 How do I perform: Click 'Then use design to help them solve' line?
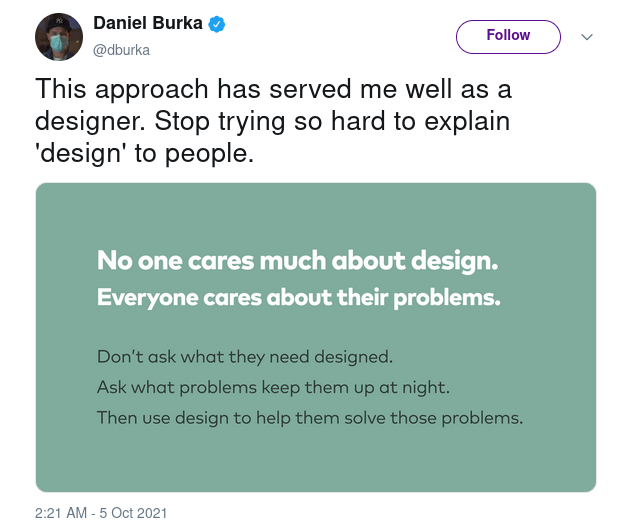pyautogui.click(x=309, y=418)
